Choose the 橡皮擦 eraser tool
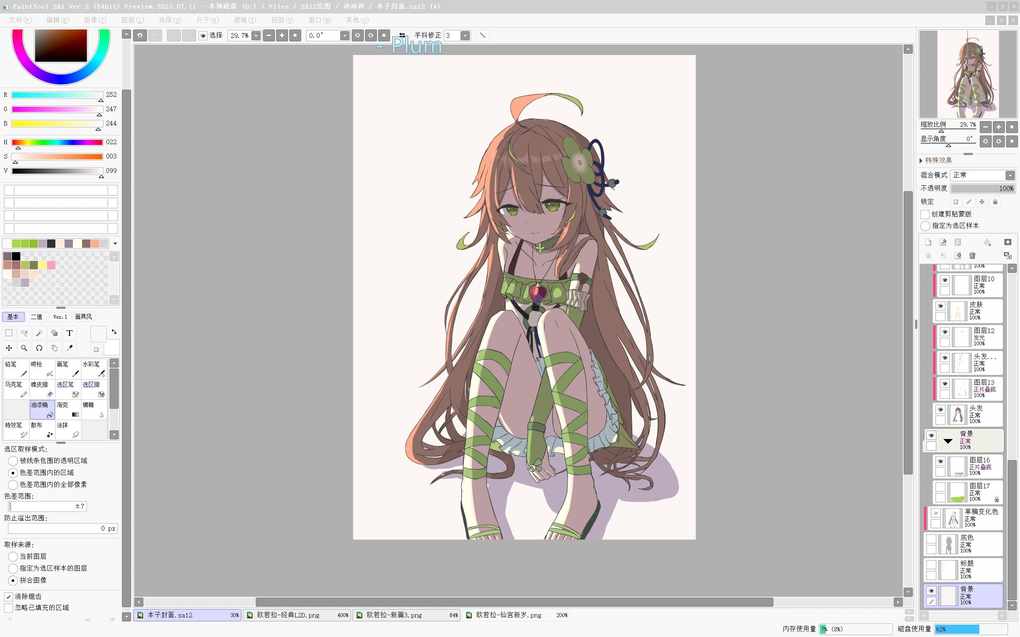The width and height of the screenshot is (1020, 637). point(42,388)
